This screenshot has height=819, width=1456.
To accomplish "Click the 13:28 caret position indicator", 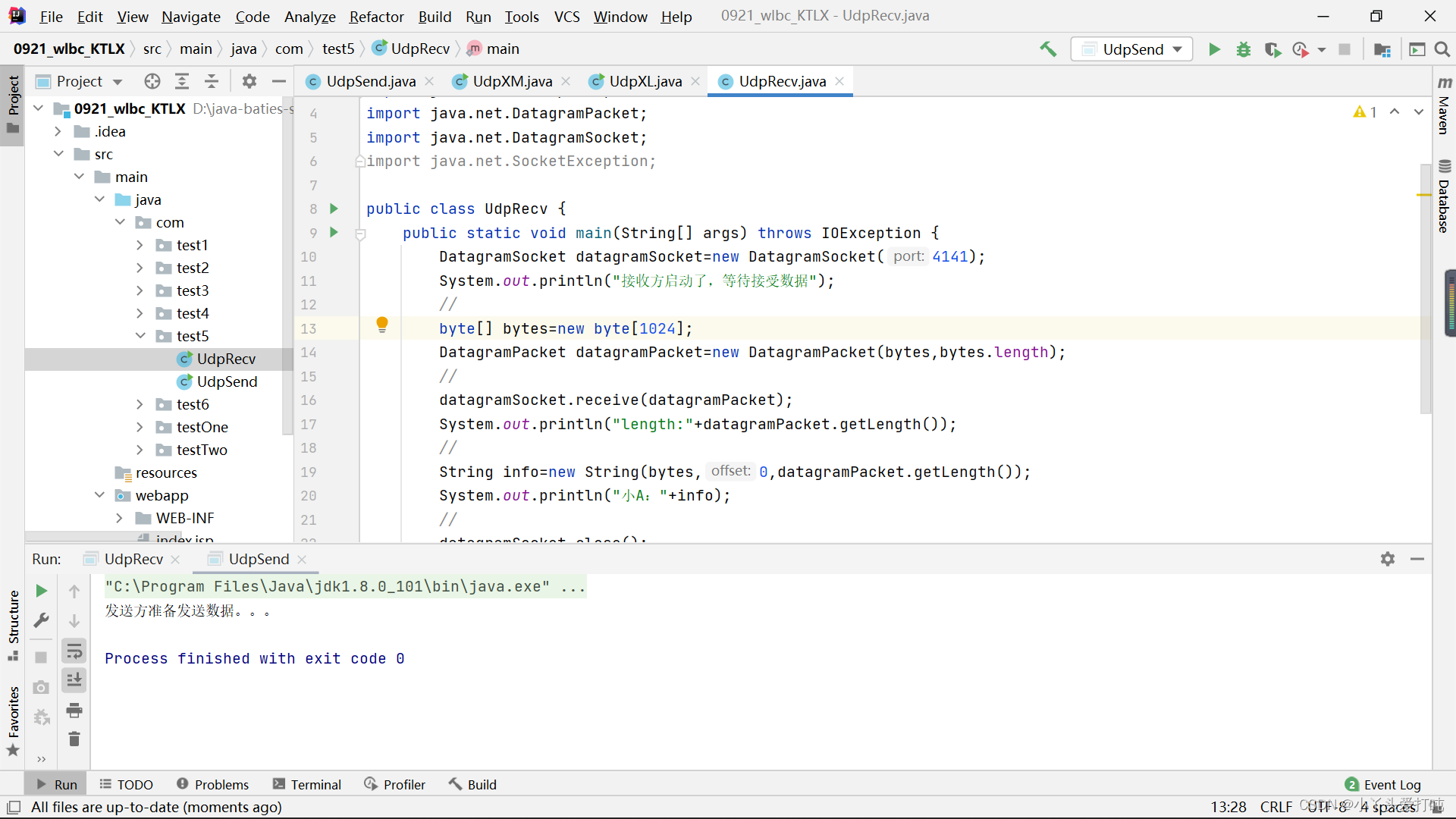I will click(x=1228, y=807).
